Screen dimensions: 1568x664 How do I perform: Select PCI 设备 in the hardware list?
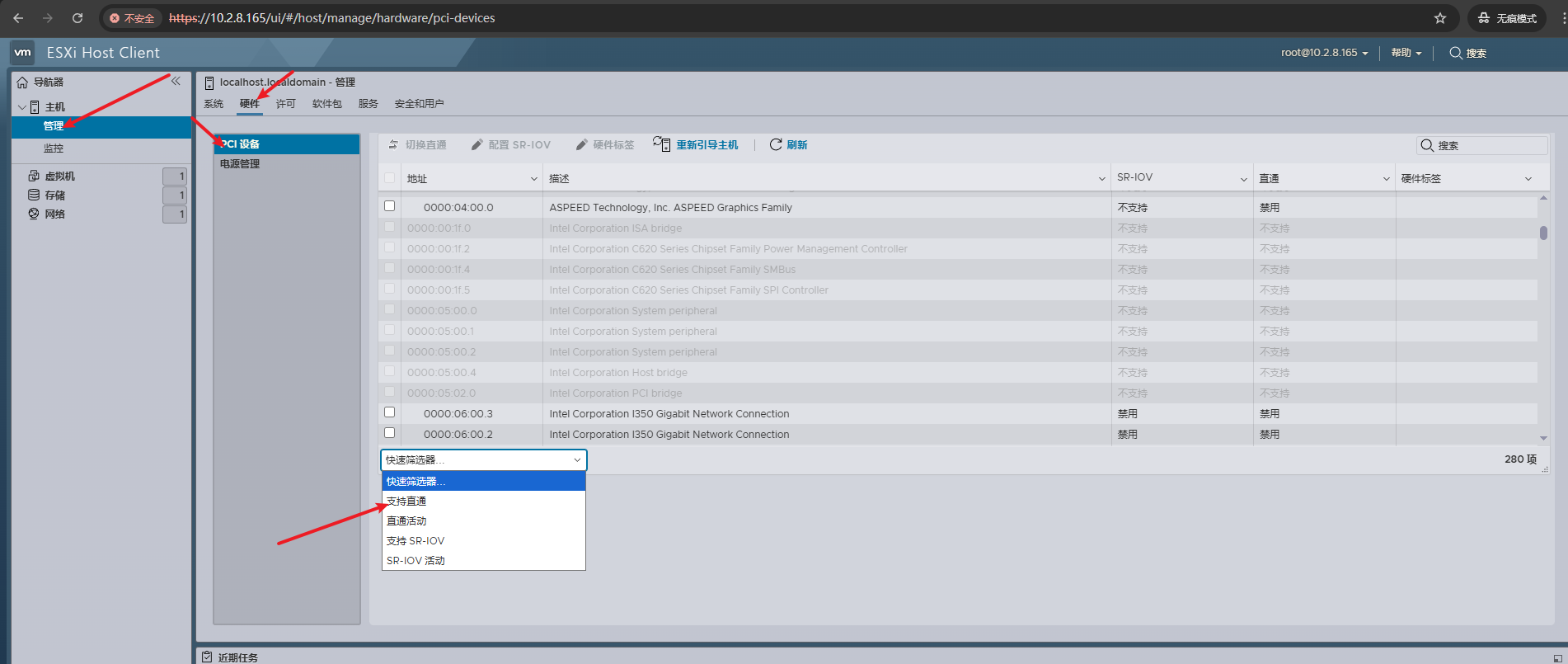[x=287, y=144]
